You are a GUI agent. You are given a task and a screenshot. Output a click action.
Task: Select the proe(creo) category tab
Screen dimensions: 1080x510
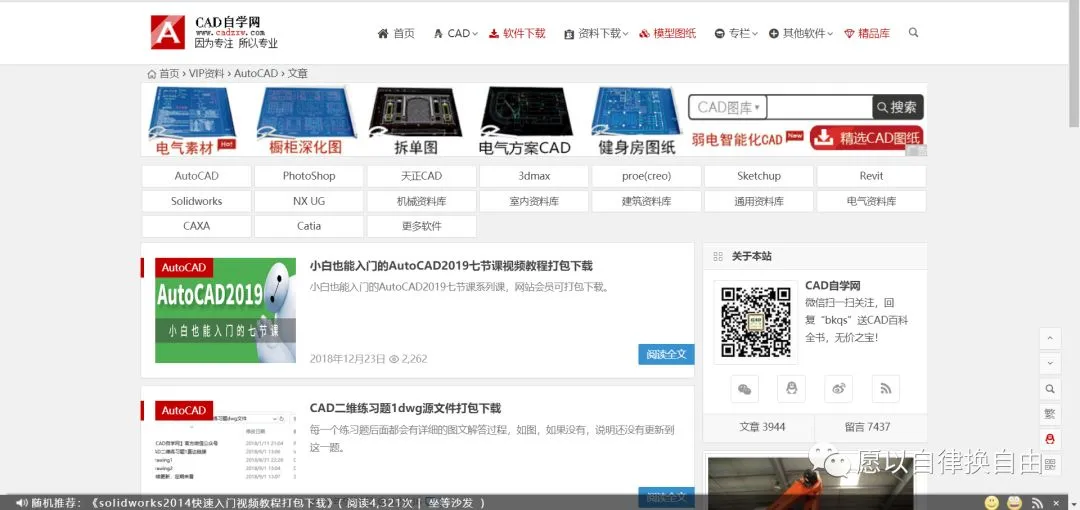(646, 176)
